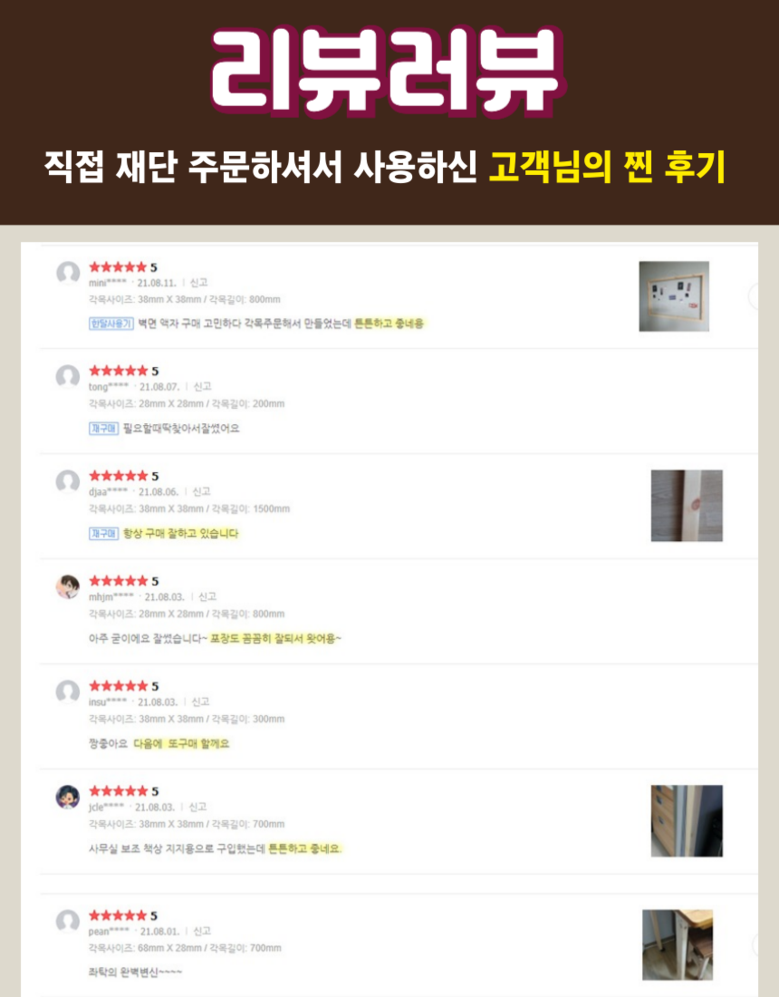Click pean**** reviewer avatar icon
The width and height of the screenshot is (779, 997).
68,921
